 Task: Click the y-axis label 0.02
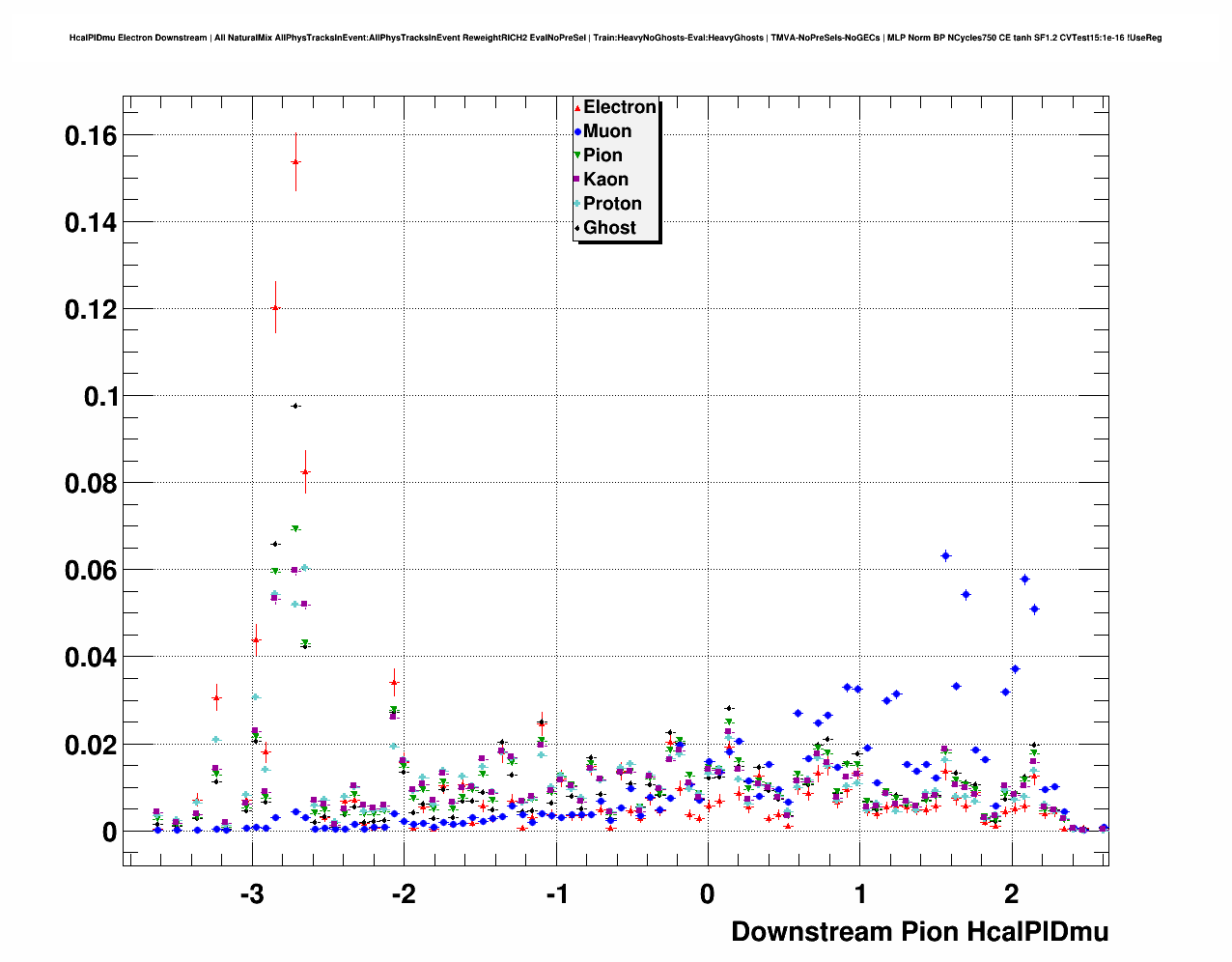pyautogui.click(x=91, y=746)
